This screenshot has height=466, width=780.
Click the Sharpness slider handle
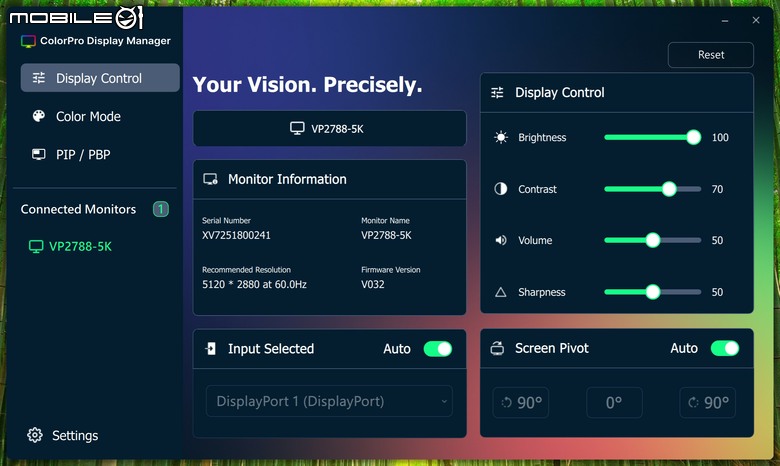coord(653,292)
